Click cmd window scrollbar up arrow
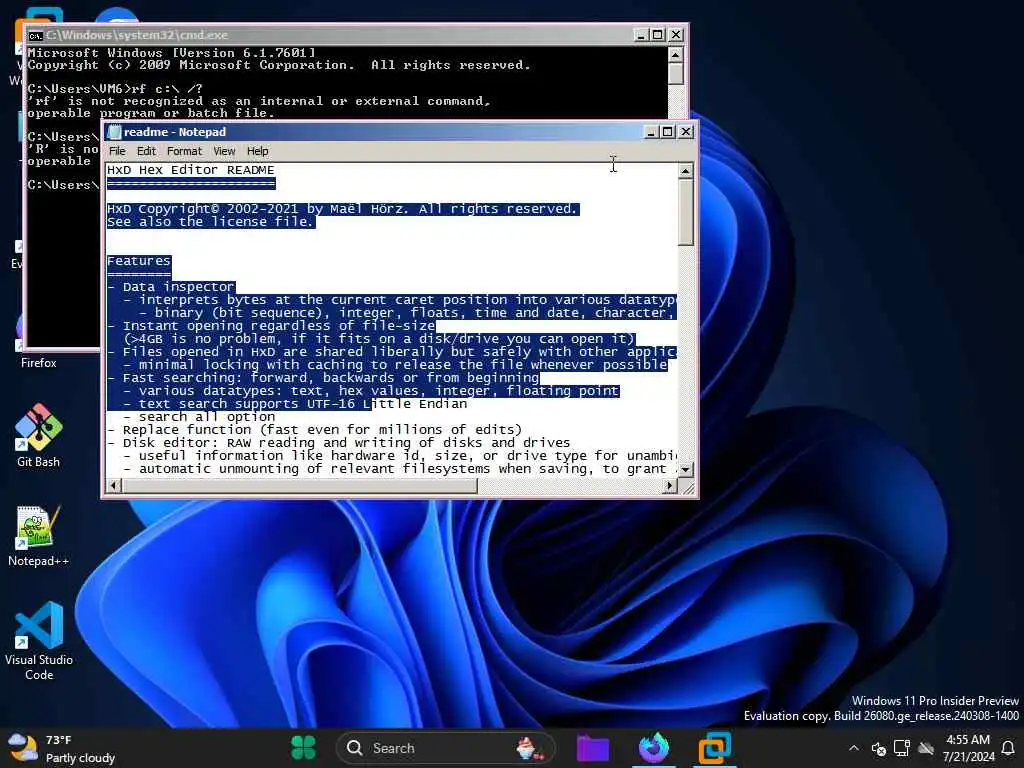This screenshot has height=768, width=1024. pos(676,54)
